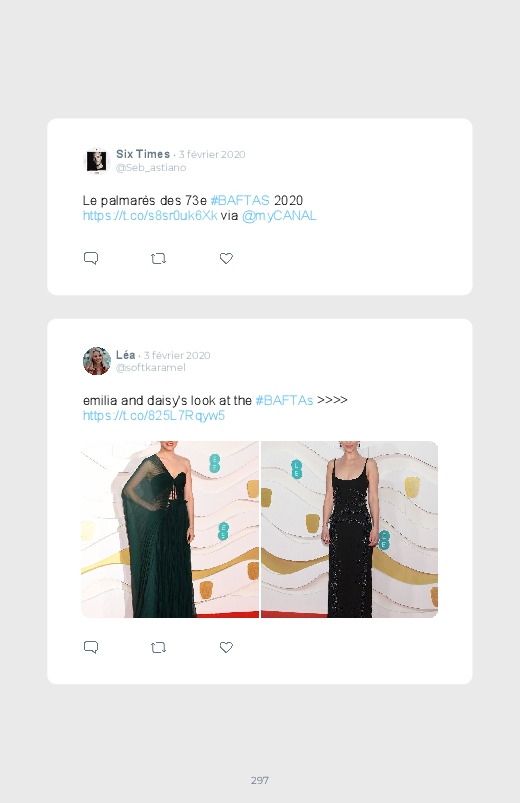The image size is (520, 803).
Task: Retweet Léa's emilia and daisy tweet
Action: pos(158,648)
